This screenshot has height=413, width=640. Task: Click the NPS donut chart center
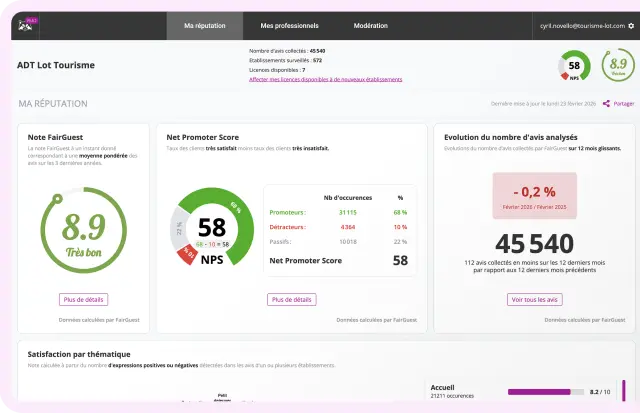coord(211,233)
